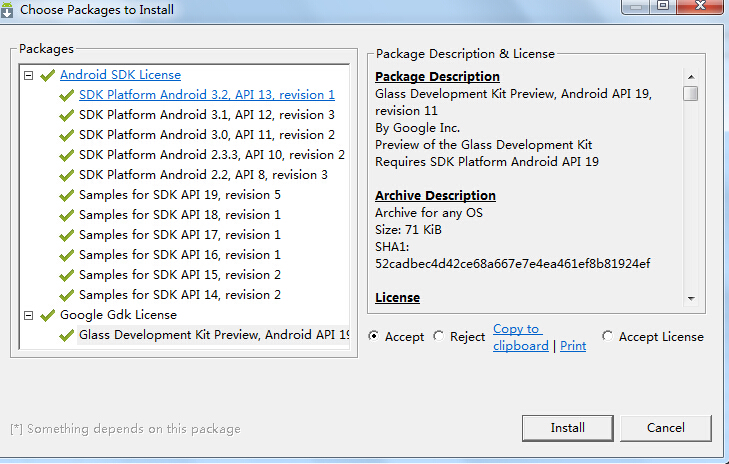The image size is (729, 464).
Task: Click checkmark beside SDK Platform Android 3.0
Action: click(x=66, y=135)
